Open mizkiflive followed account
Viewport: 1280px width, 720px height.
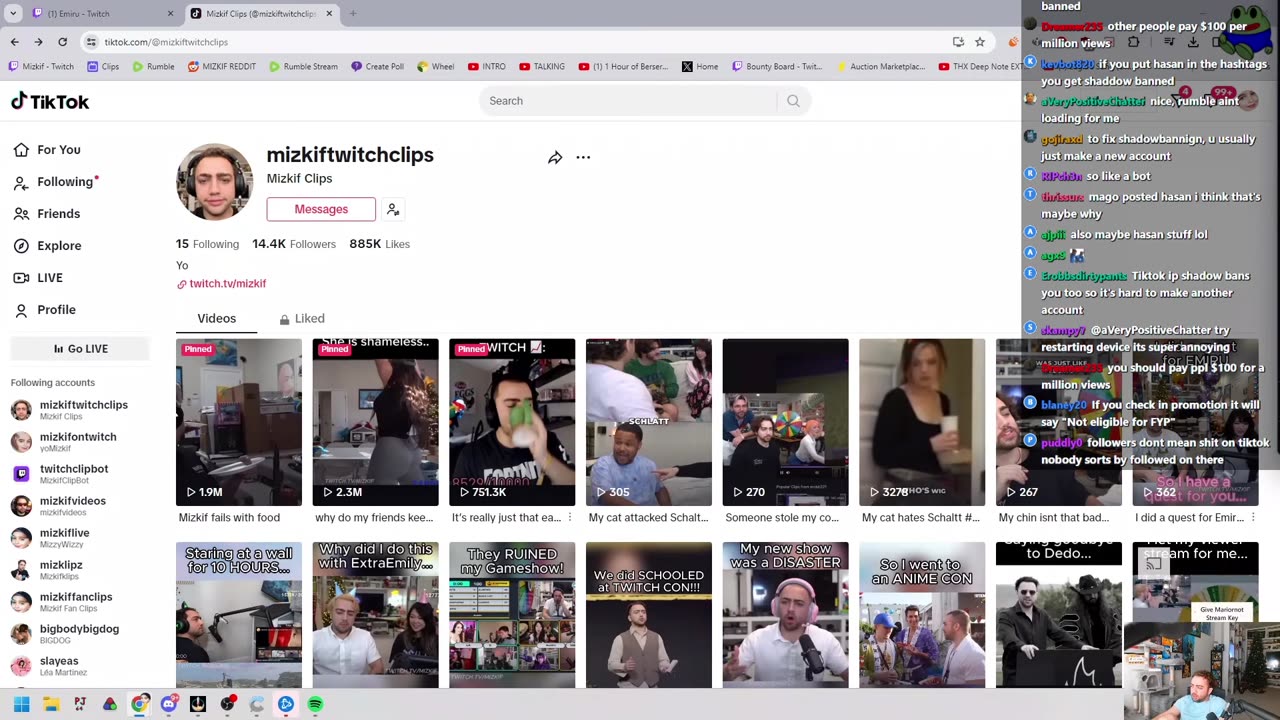[x=80, y=538]
